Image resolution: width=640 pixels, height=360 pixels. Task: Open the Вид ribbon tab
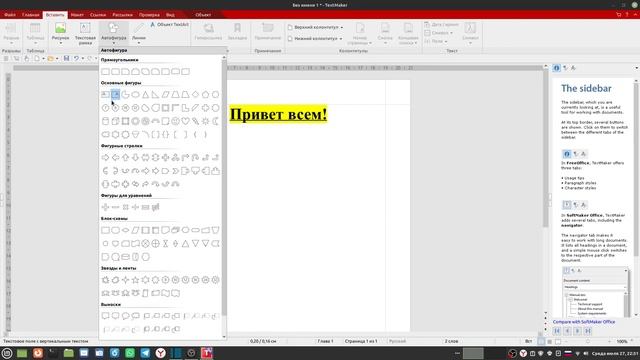pos(170,15)
